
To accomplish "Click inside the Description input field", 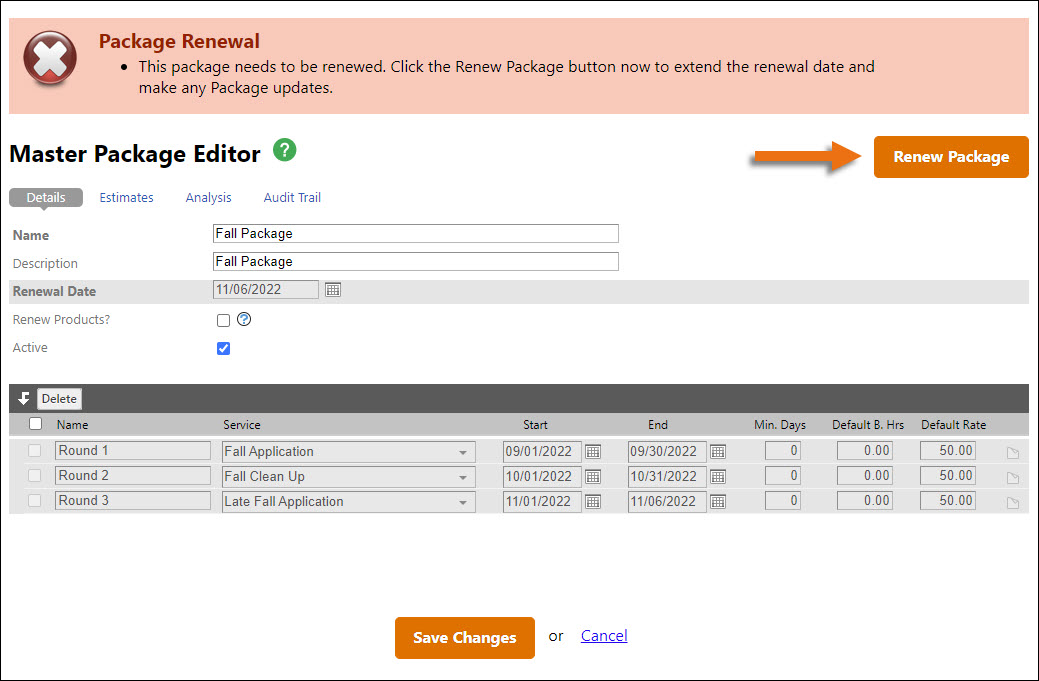I will click(x=415, y=261).
